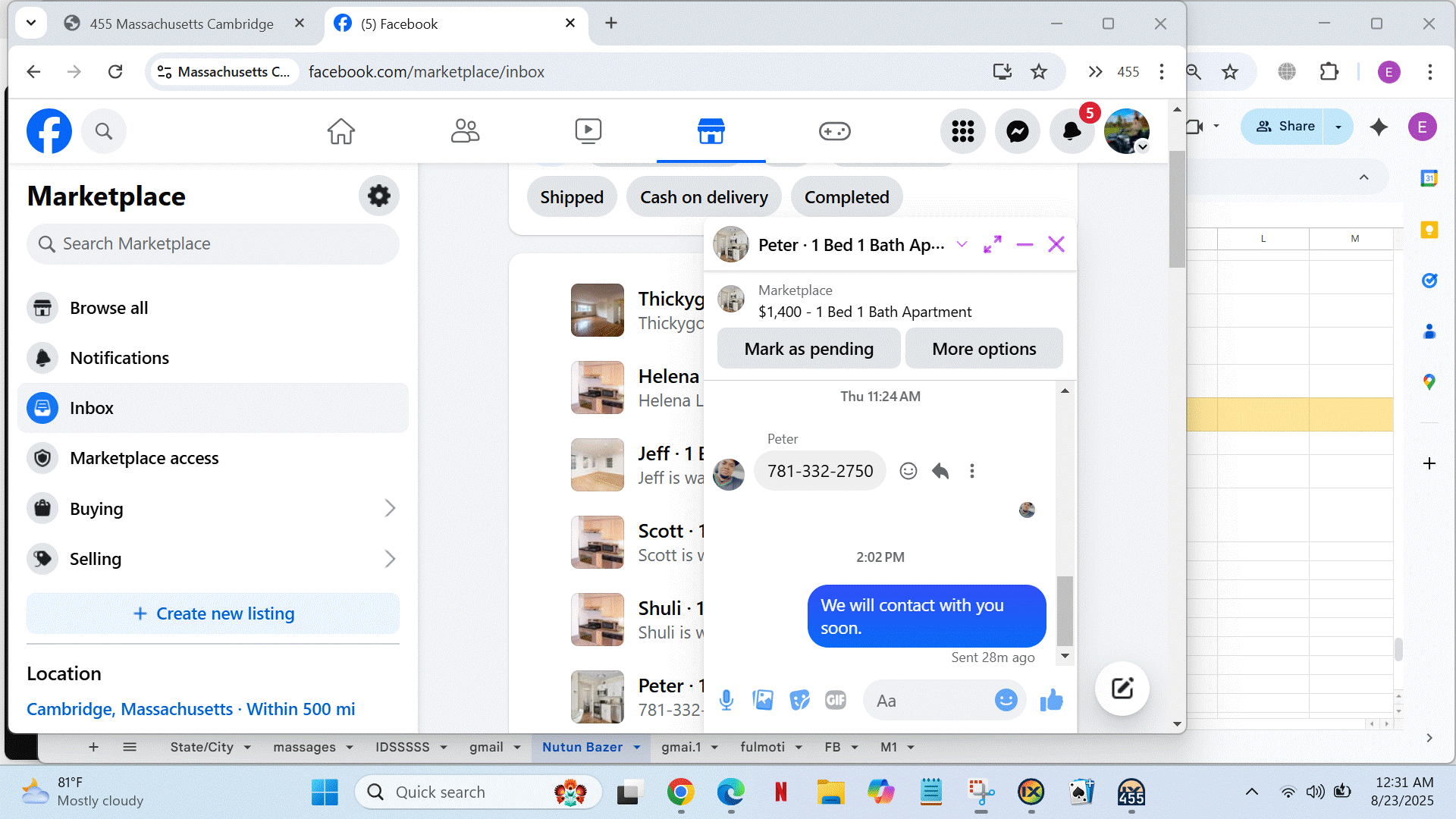The width and height of the screenshot is (1456, 819).
Task: Reply to Peter's phone number message
Action: pos(940,471)
